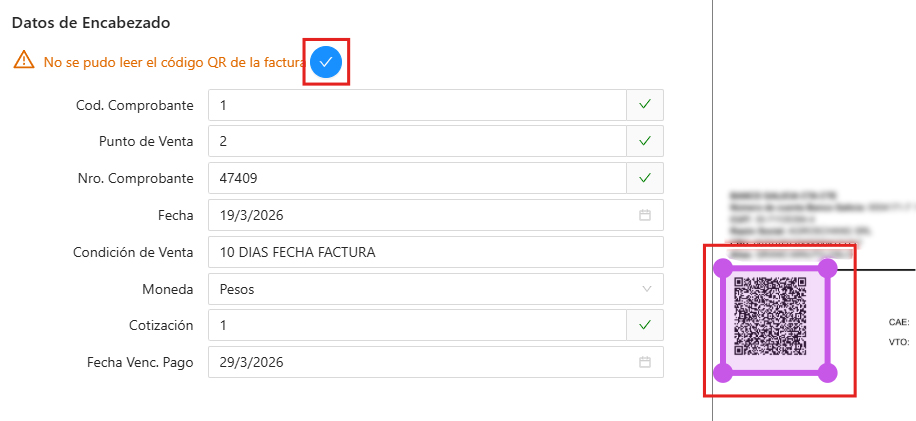Viewport: 916px width, 421px height.
Task: Click the Cotización input field
Action: tap(418, 325)
